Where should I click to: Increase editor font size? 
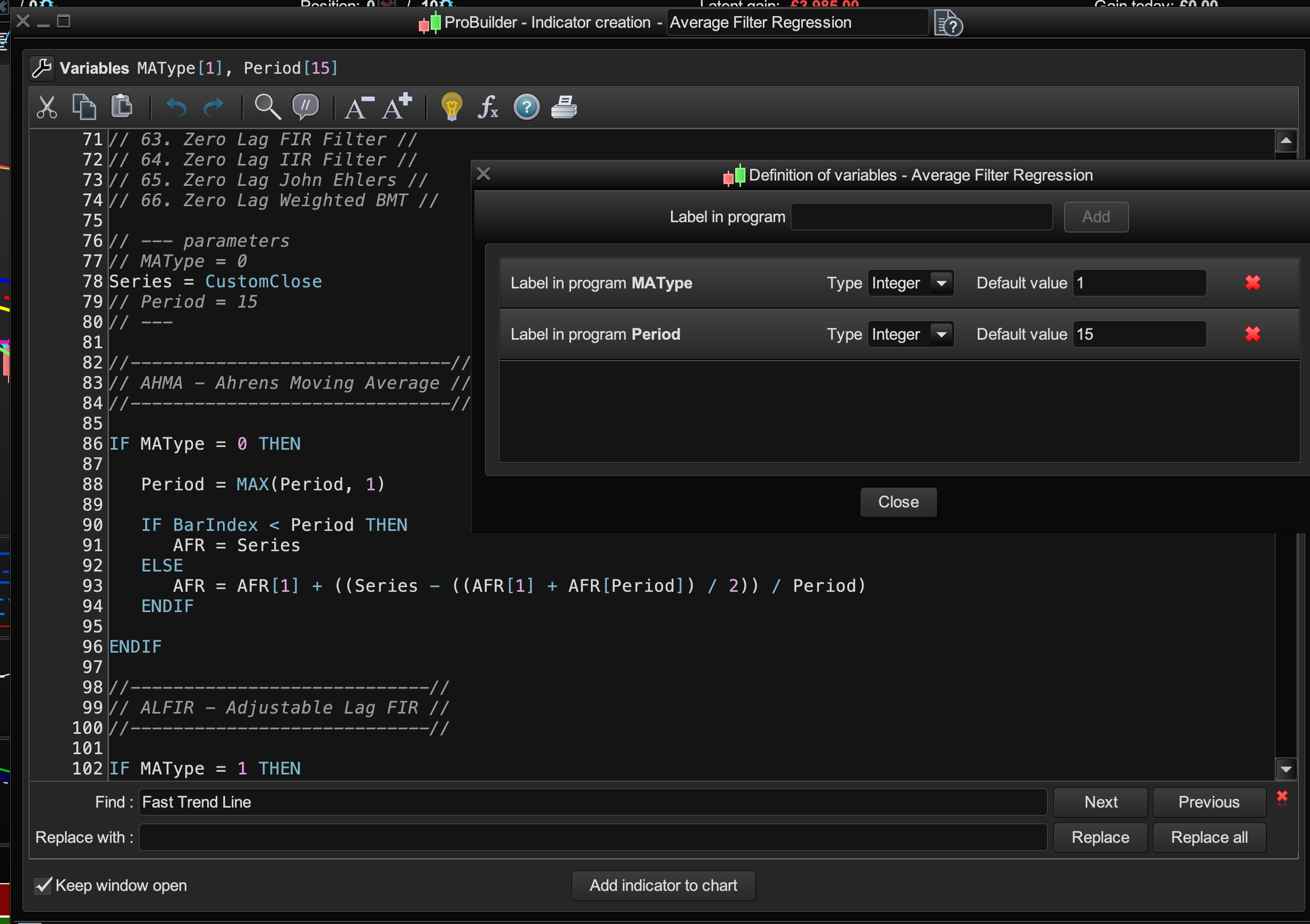397,107
